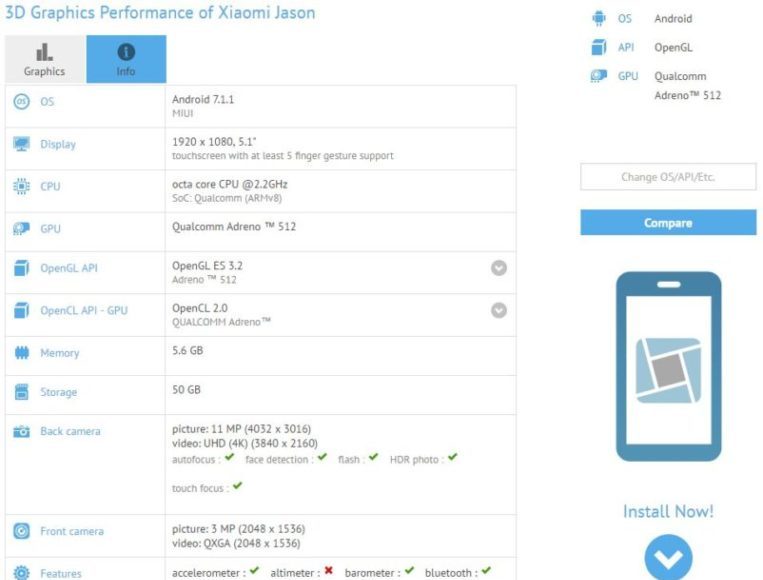Expand the OpenCL 2.0 details
The width and height of the screenshot is (763, 580).
tap(499, 310)
